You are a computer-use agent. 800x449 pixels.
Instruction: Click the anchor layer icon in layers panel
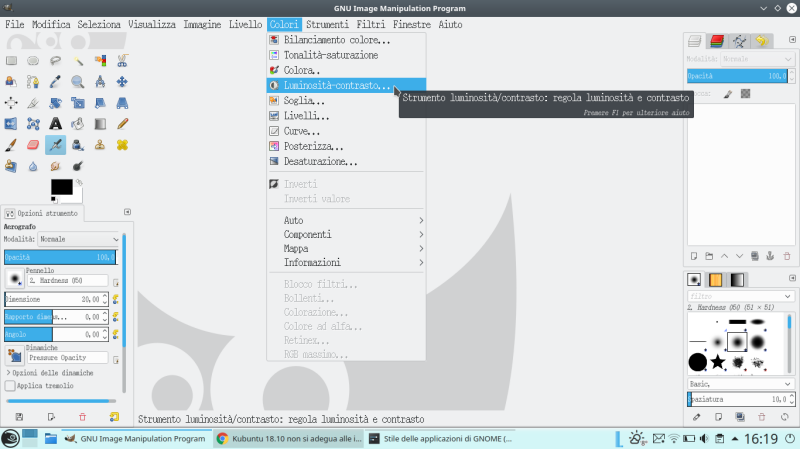[770, 256]
